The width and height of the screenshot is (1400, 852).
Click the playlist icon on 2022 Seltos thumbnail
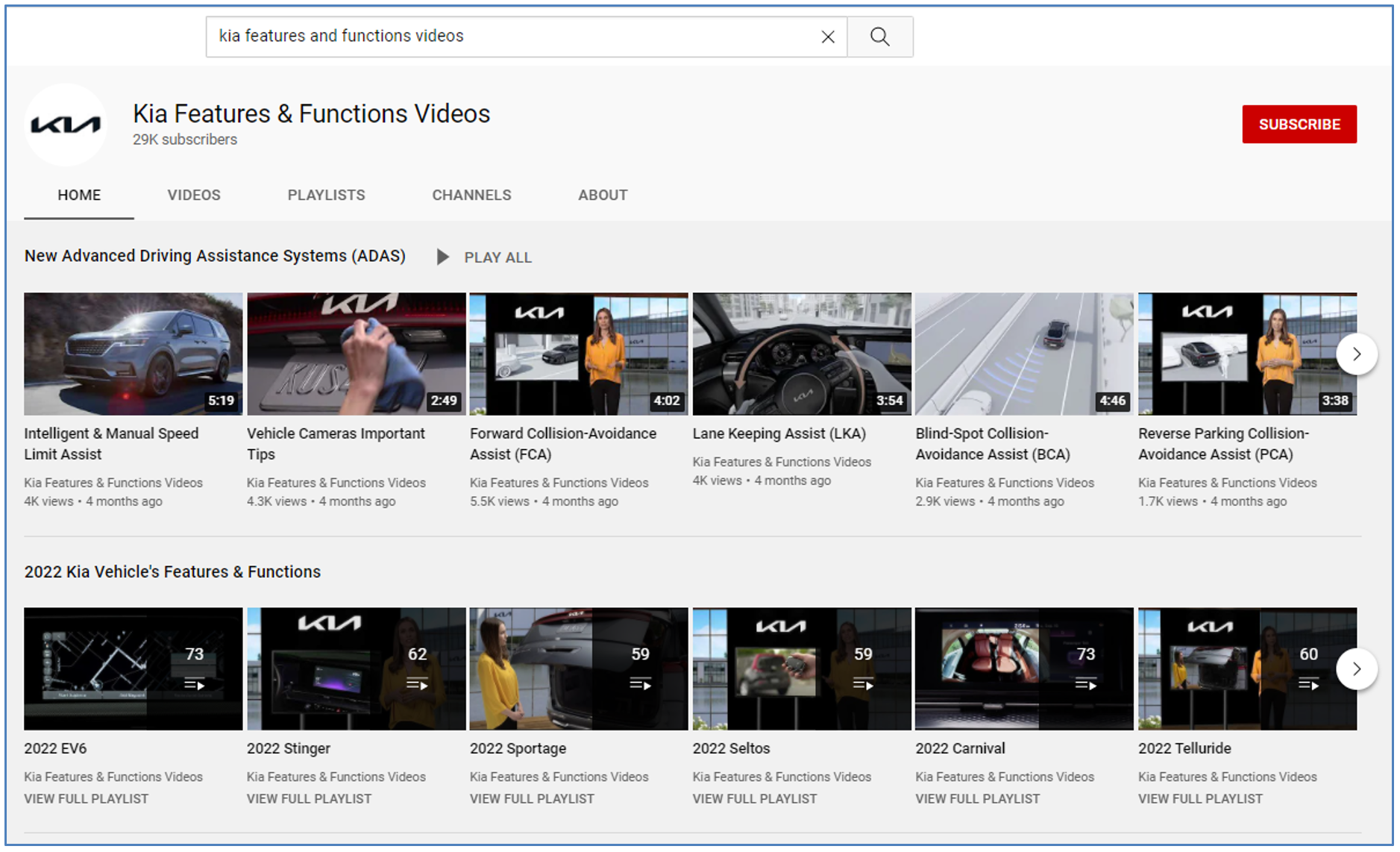pyautogui.click(x=863, y=684)
